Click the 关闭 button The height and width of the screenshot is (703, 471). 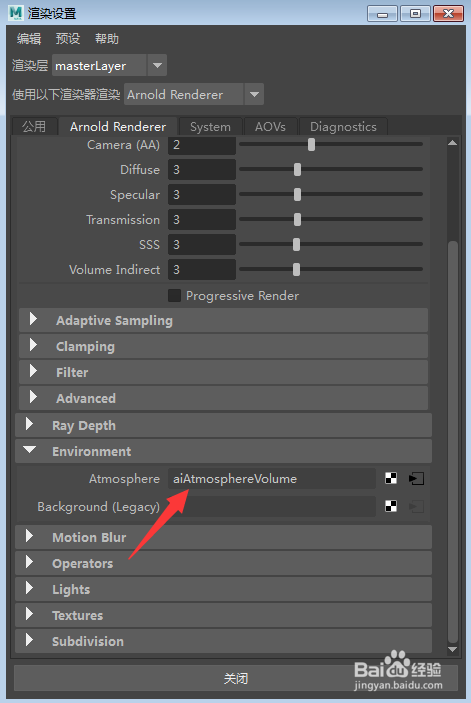(x=236, y=678)
